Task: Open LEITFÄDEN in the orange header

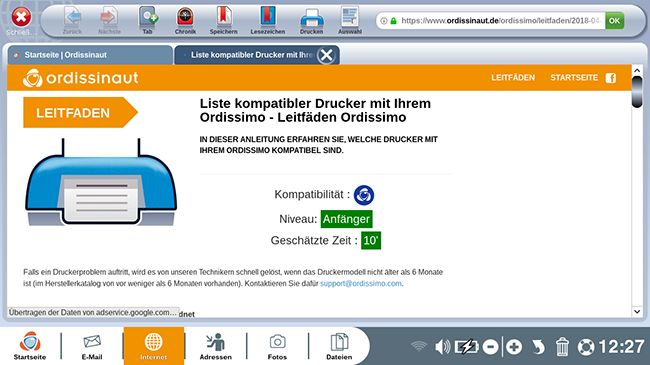Action: pos(513,78)
